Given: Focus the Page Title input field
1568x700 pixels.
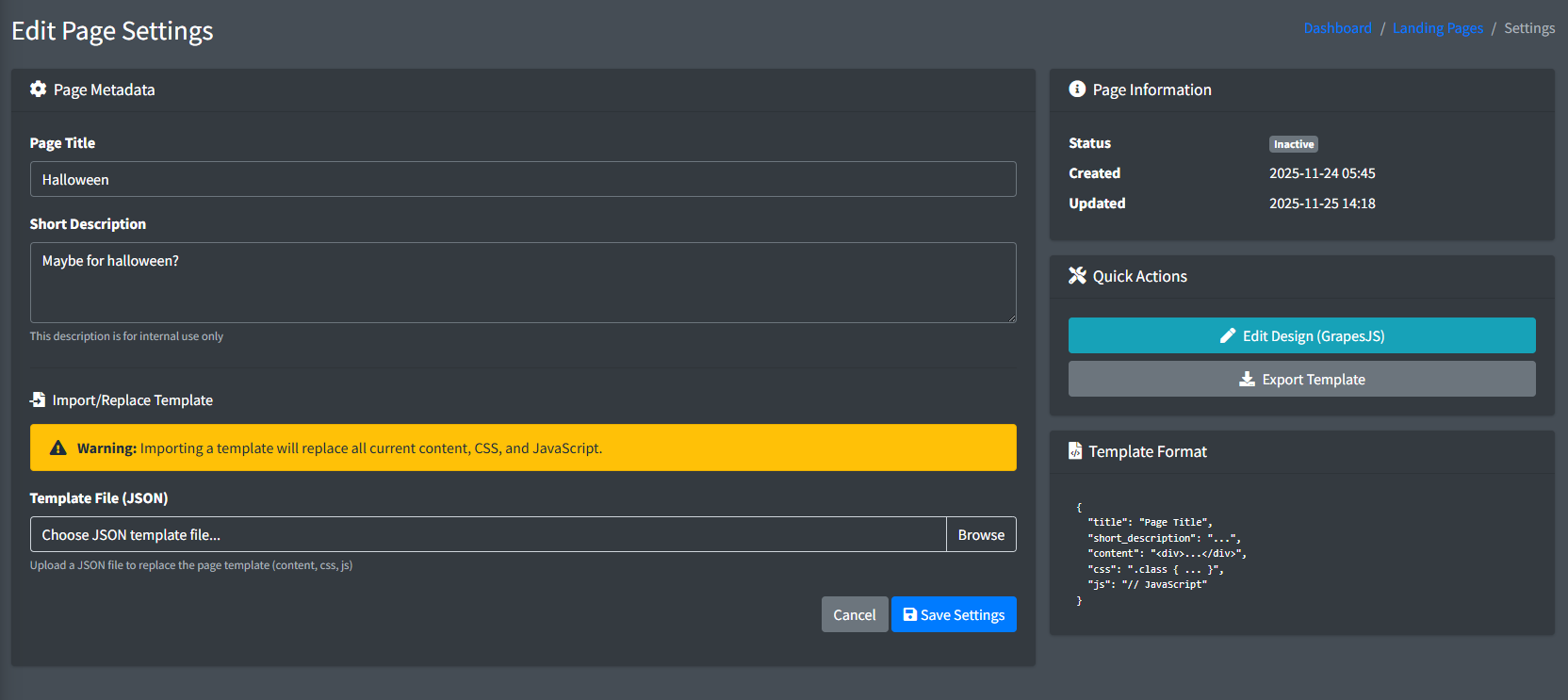Looking at the screenshot, I should [523, 180].
